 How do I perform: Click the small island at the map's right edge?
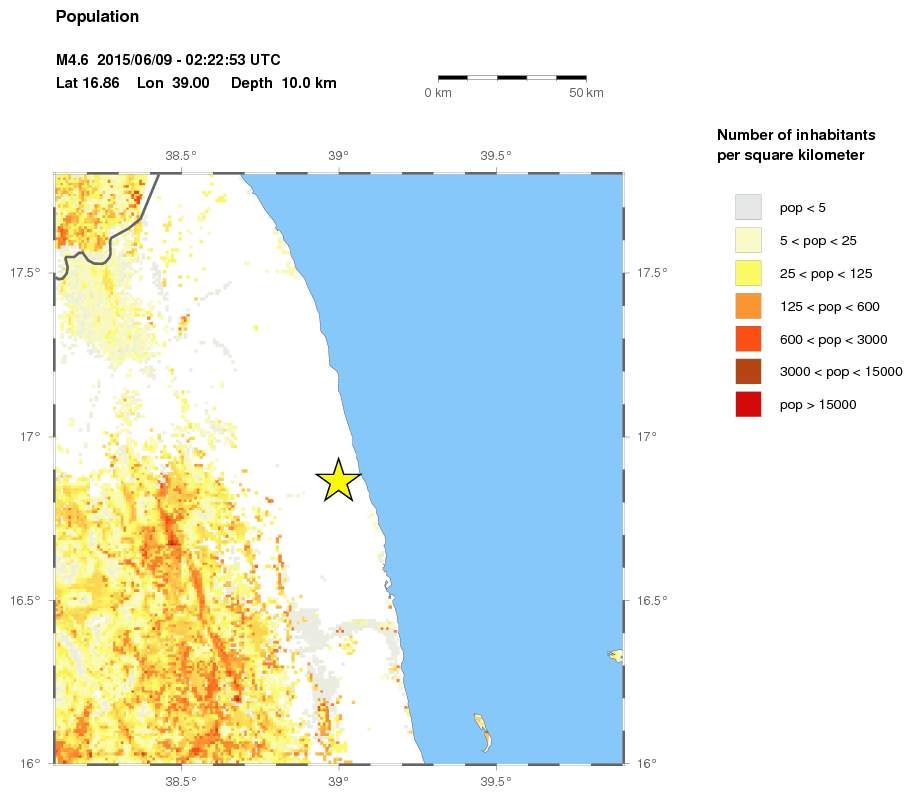point(616,656)
